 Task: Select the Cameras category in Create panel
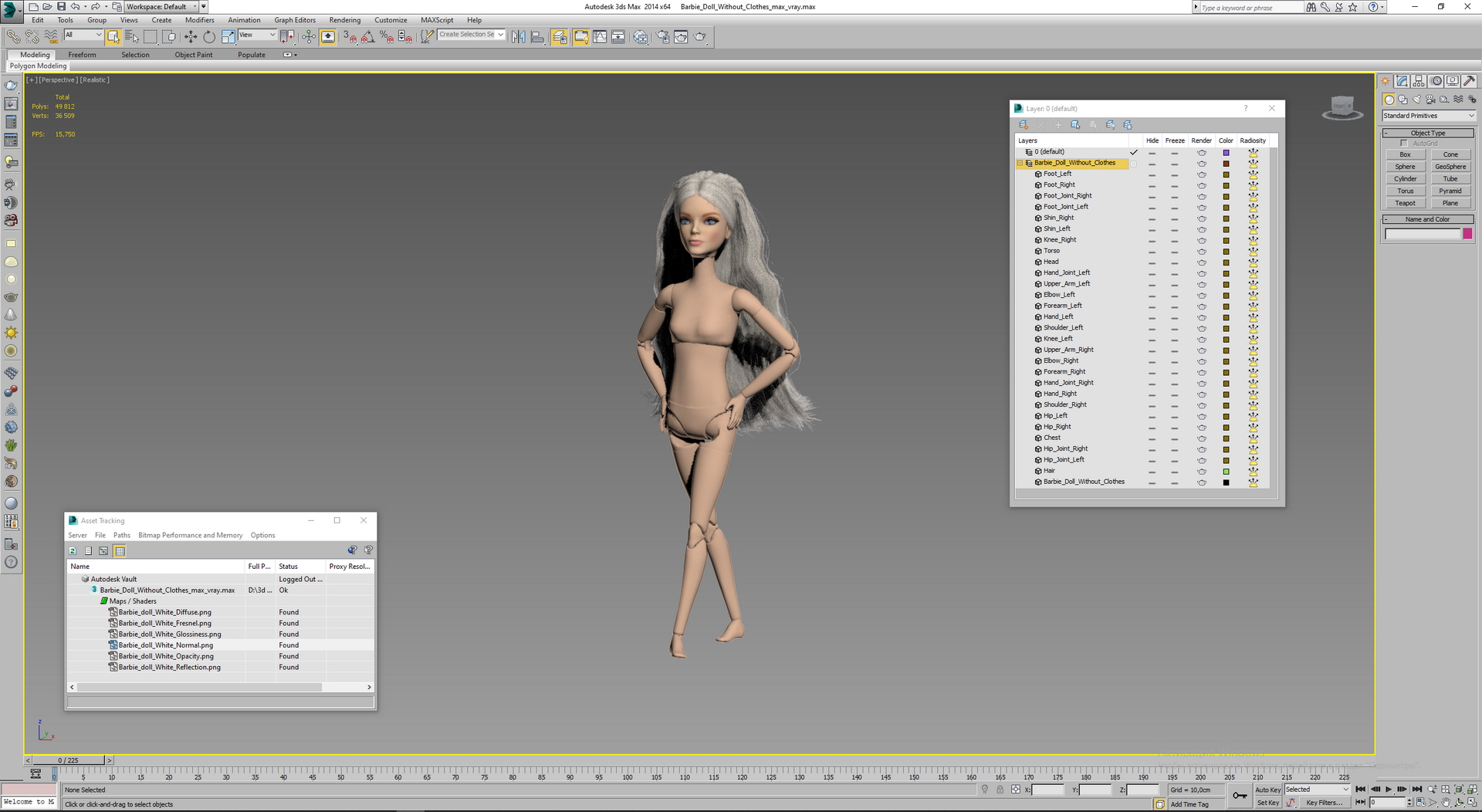(1430, 100)
